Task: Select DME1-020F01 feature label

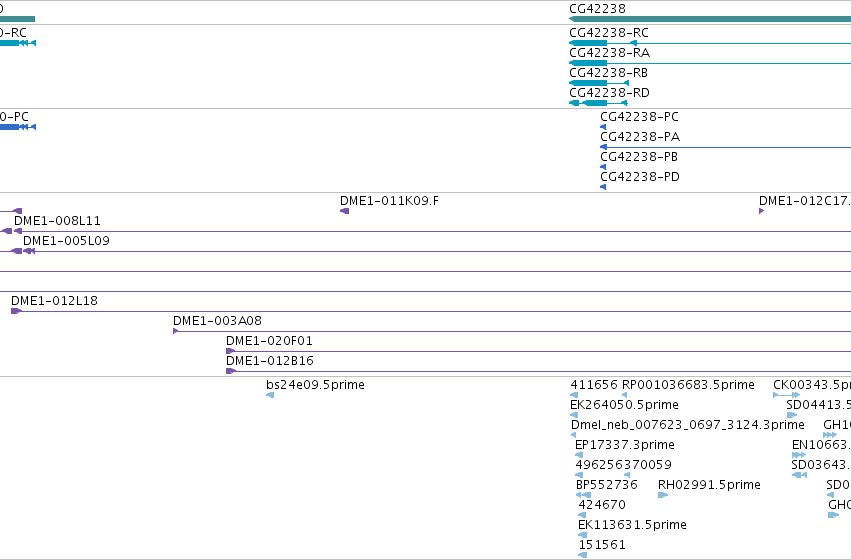Action: coord(269,341)
